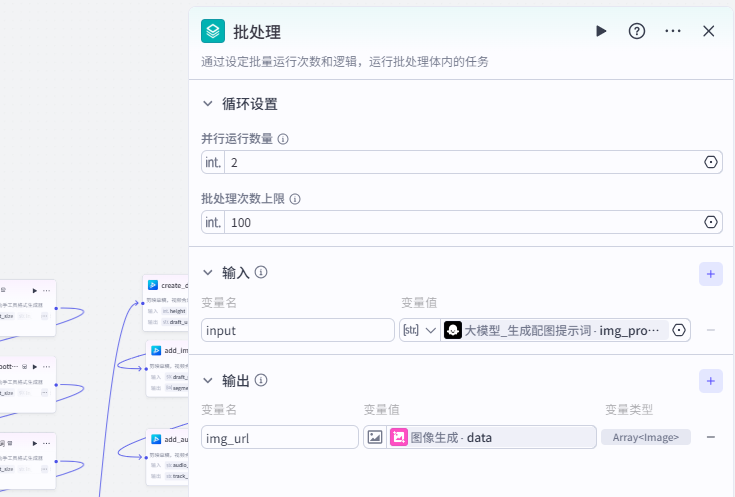
Task: Run the 批处理 node with play icon
Action: tap(601, 31)
